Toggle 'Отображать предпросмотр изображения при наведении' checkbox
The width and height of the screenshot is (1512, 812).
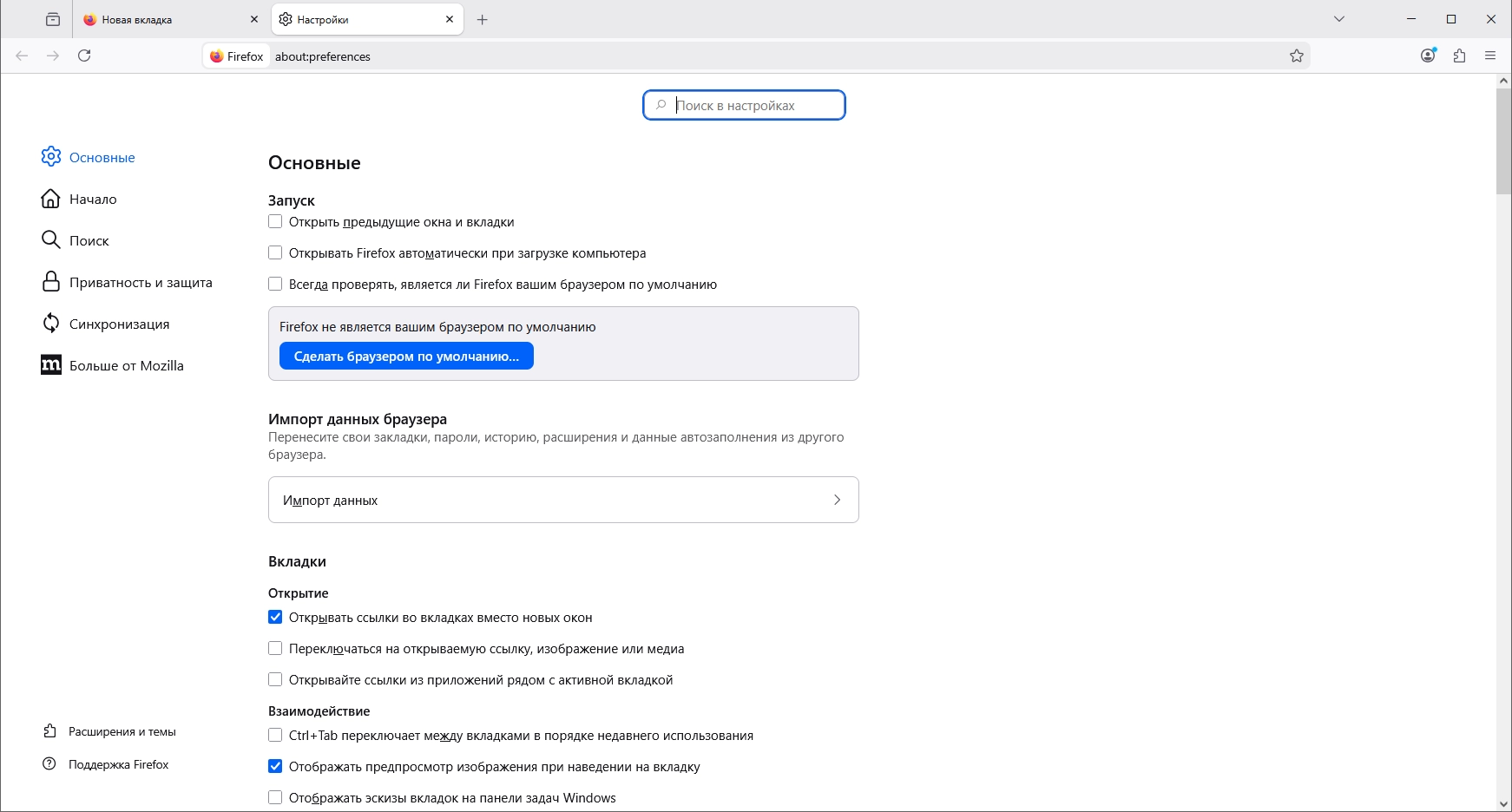point(275,767)
